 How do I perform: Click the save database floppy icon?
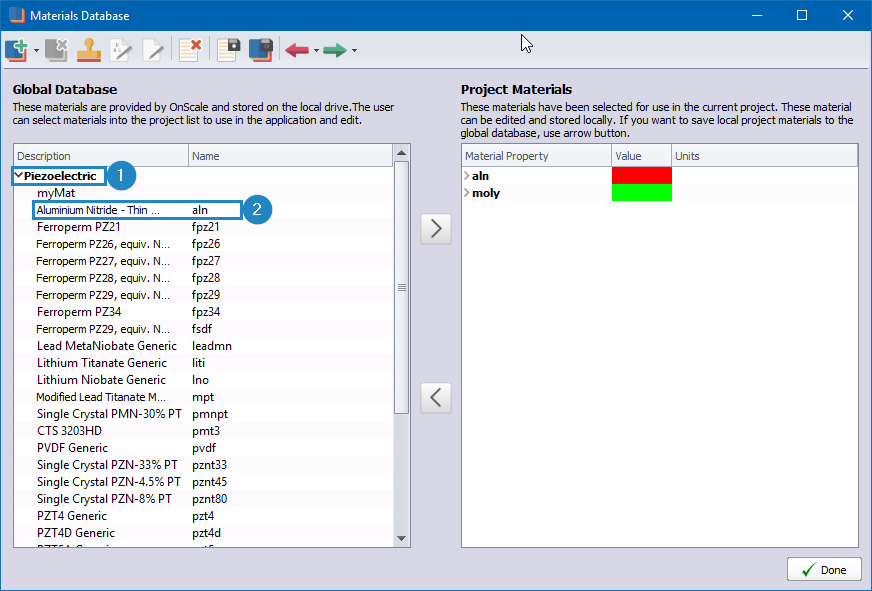[x=261, y=50]
